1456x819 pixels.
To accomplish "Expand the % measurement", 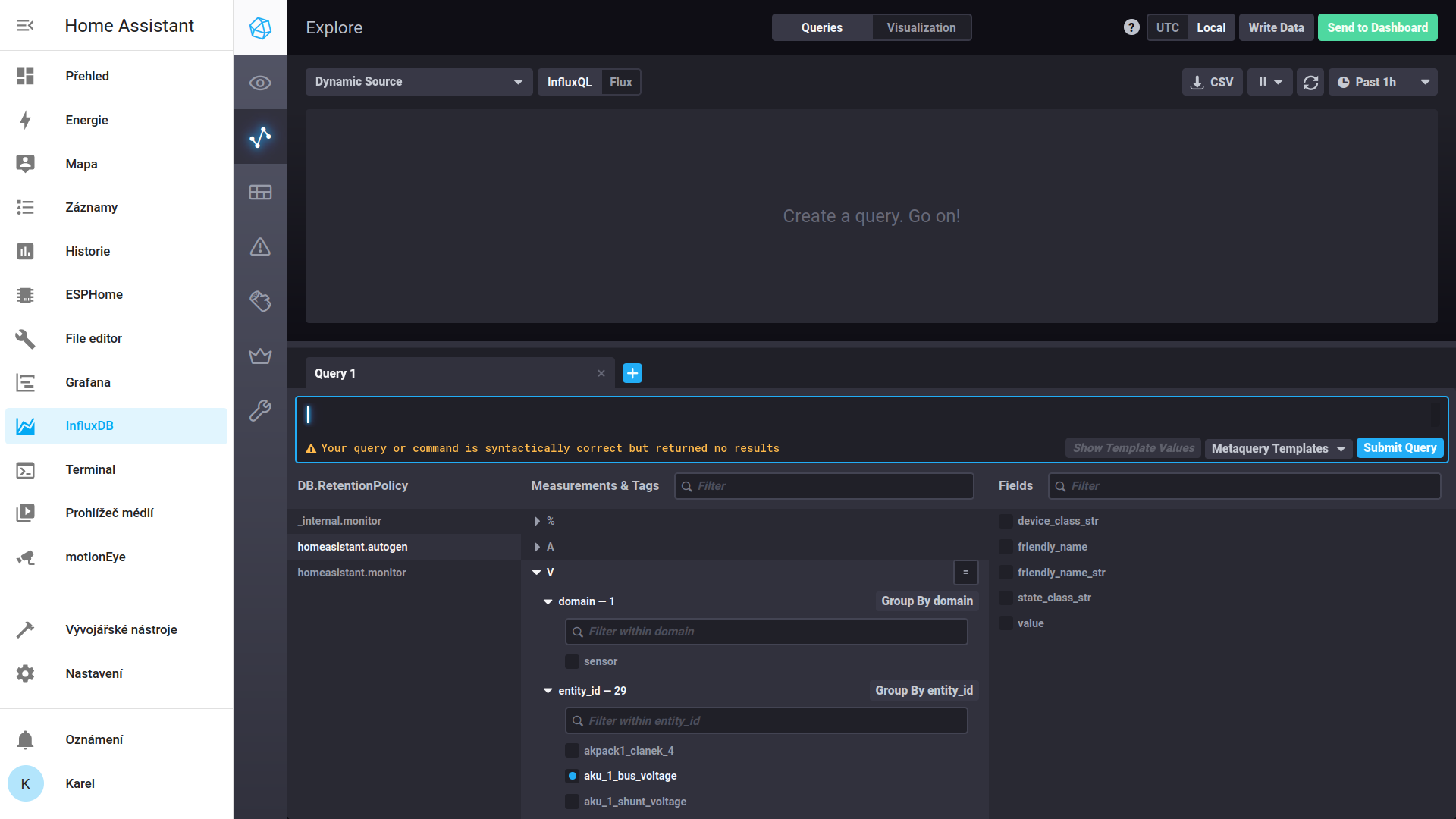I will click(537, 521).
